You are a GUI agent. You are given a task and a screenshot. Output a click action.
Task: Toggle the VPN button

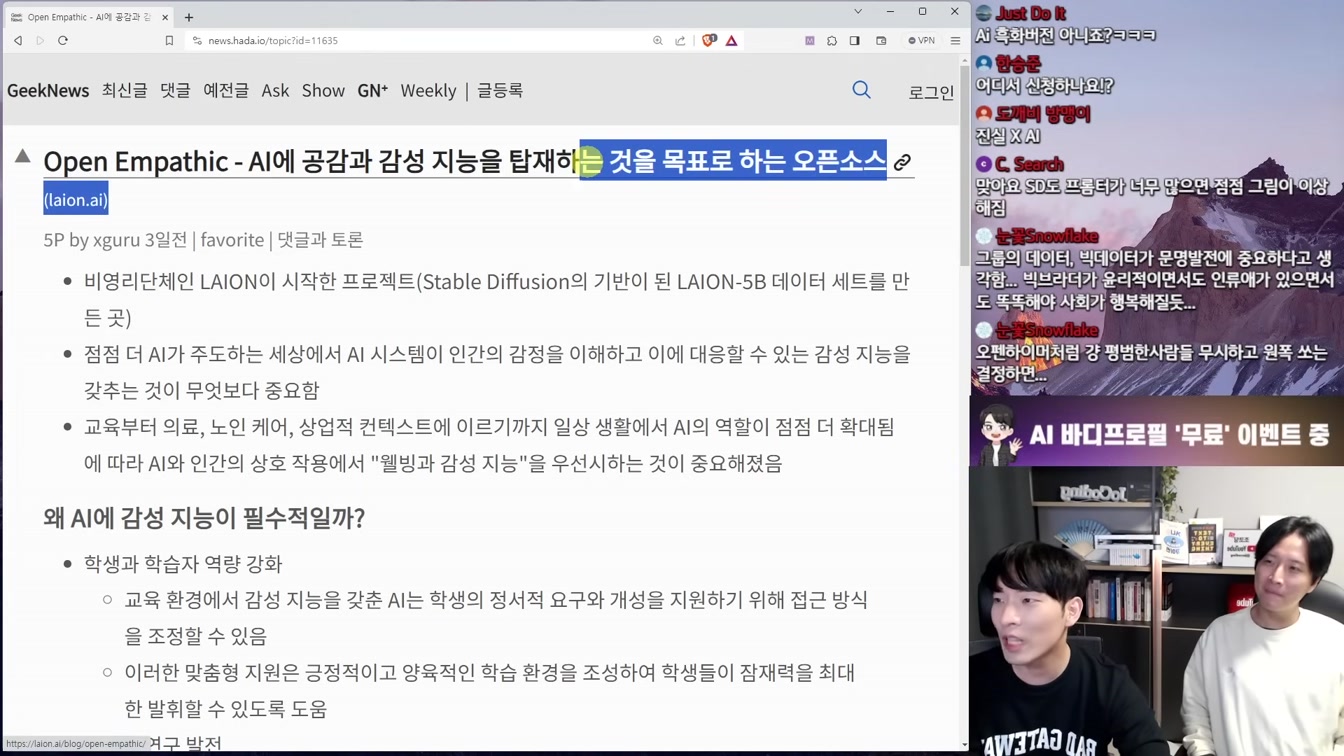(921, 41)
